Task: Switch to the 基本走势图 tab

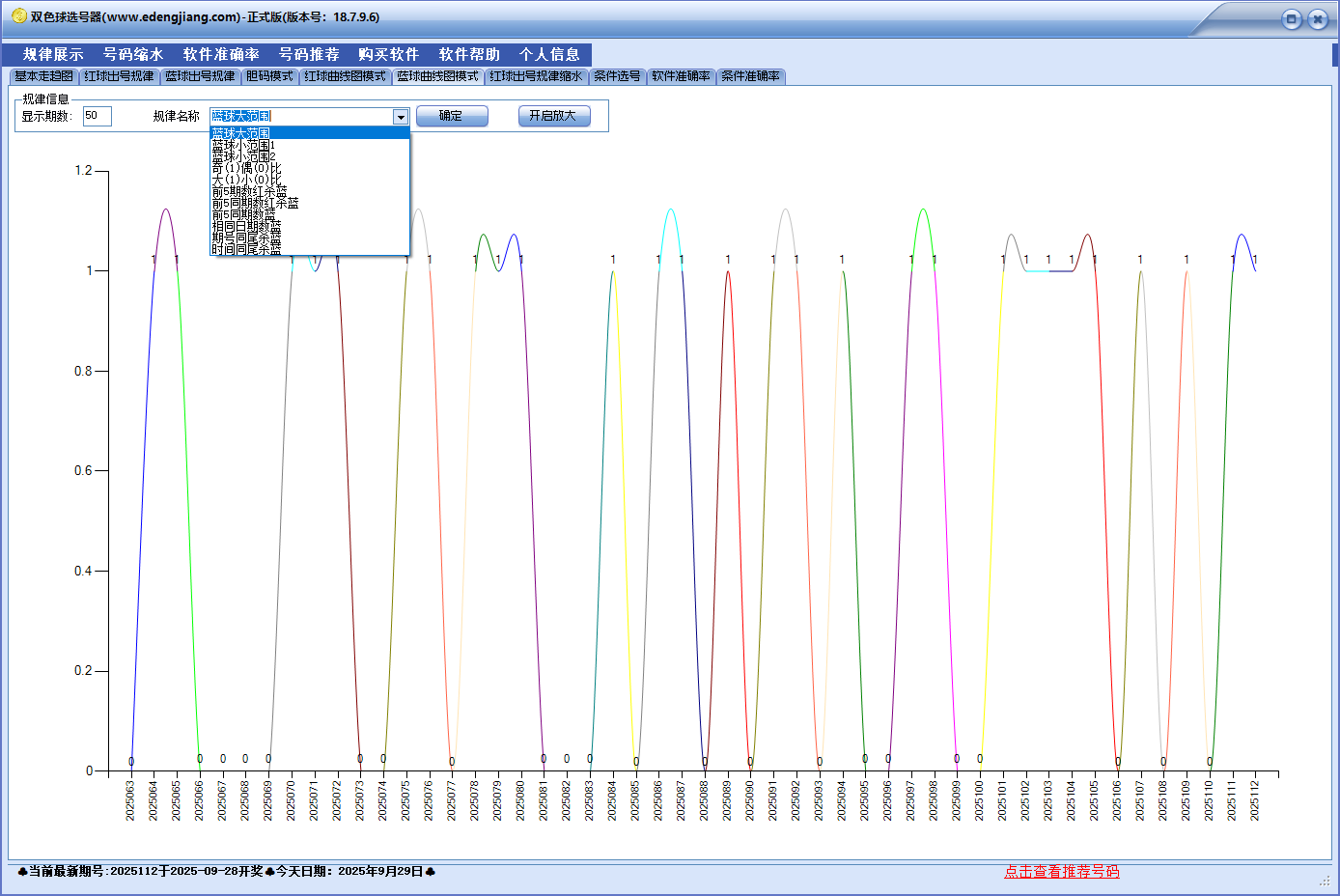Action: pyautogui.click(x=43, y=76)
